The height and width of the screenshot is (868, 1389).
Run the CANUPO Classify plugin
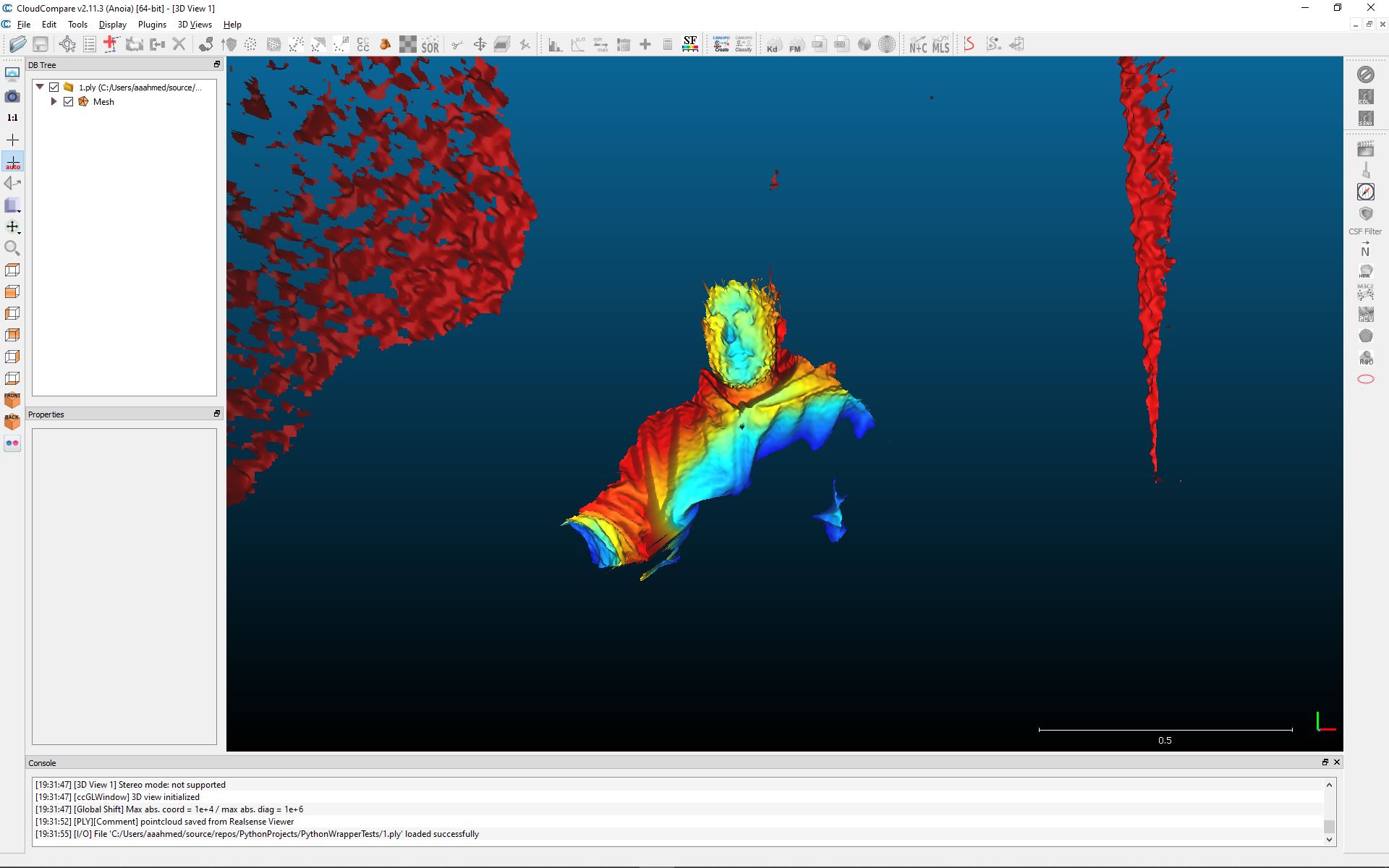742,43
